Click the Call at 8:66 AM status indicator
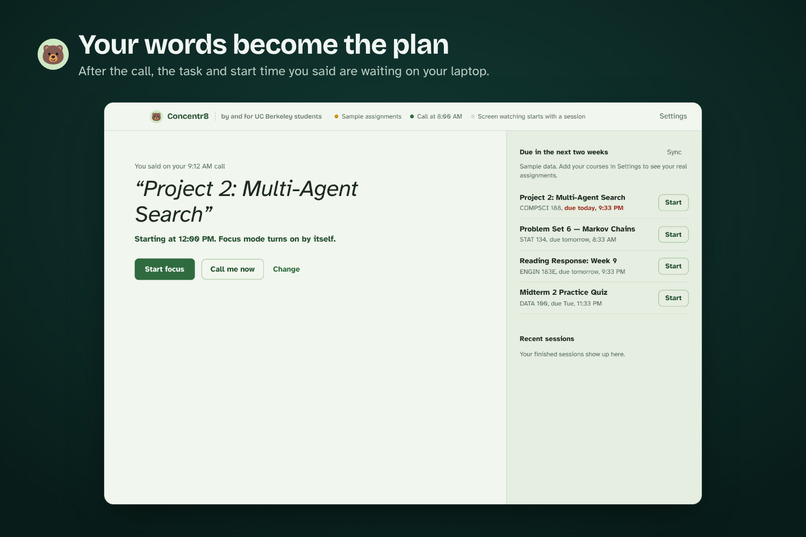Image resolution: width=806 pixels, height=537 pixels. tap(436, 117)
